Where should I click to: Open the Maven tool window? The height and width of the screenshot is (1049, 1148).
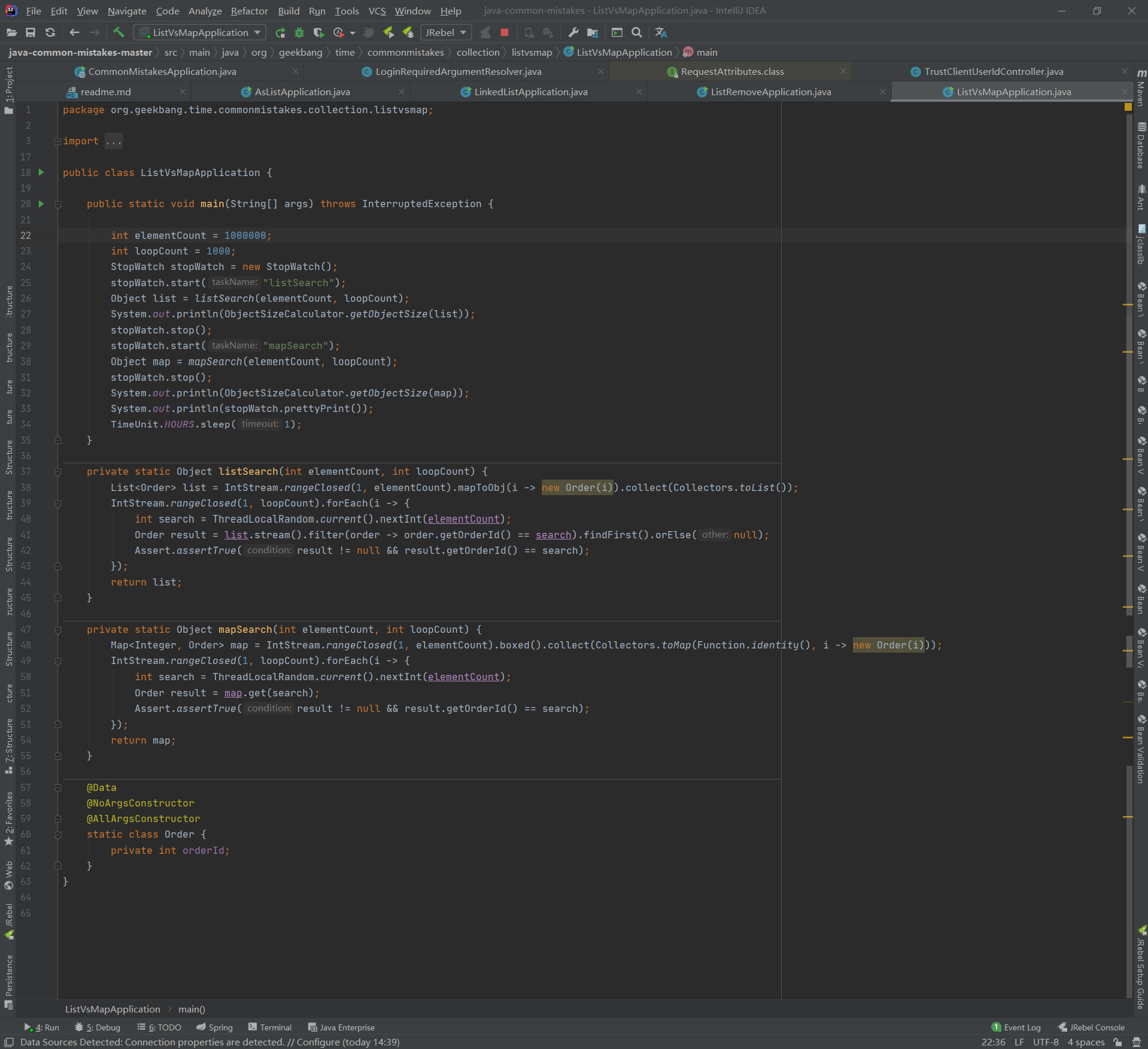pos(1141,87)
